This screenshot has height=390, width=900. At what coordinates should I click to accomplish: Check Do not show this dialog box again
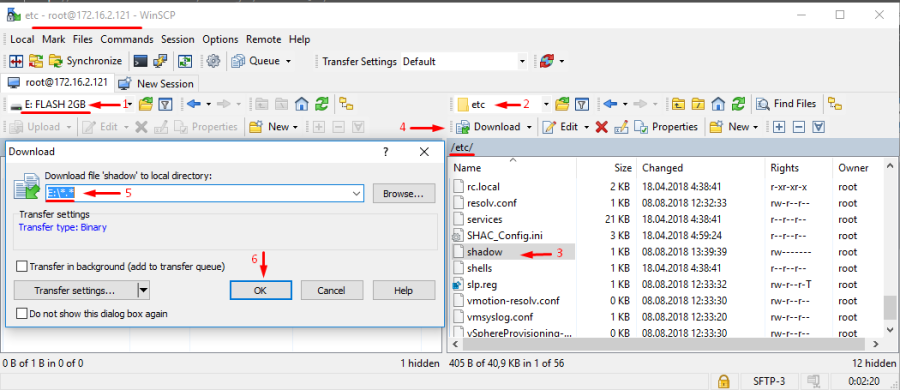pyautogui.click(x=22, y=314)
